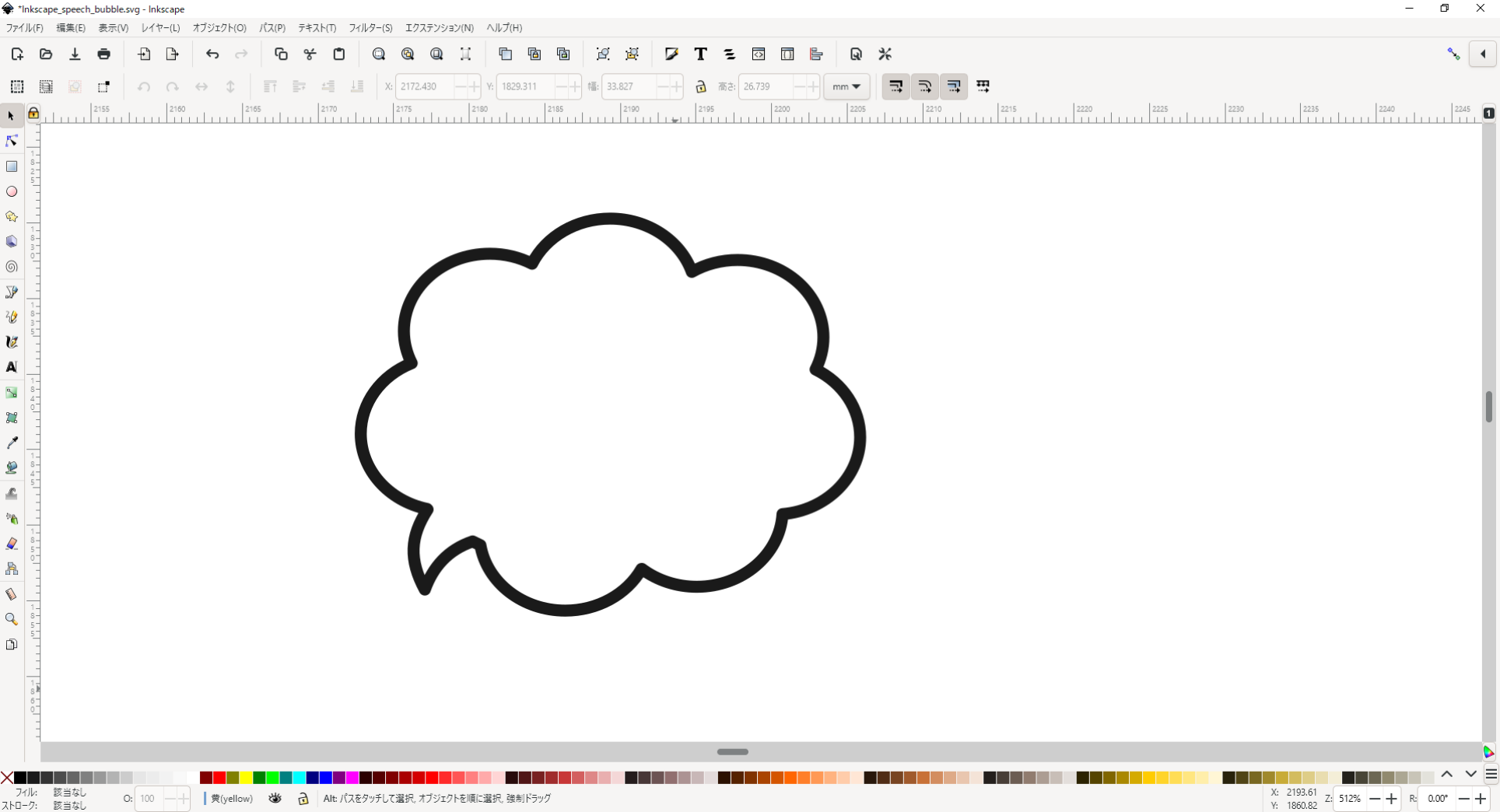Open the color palette options menu
1500x812 pixels.
point(1491,775)
